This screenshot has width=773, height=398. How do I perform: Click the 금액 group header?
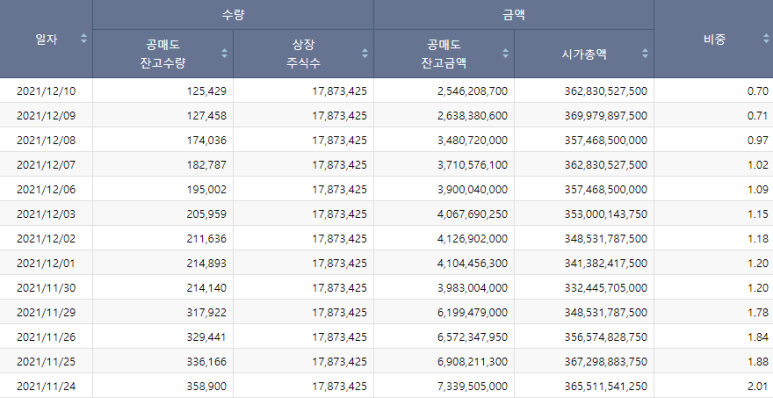coord(514,15)
